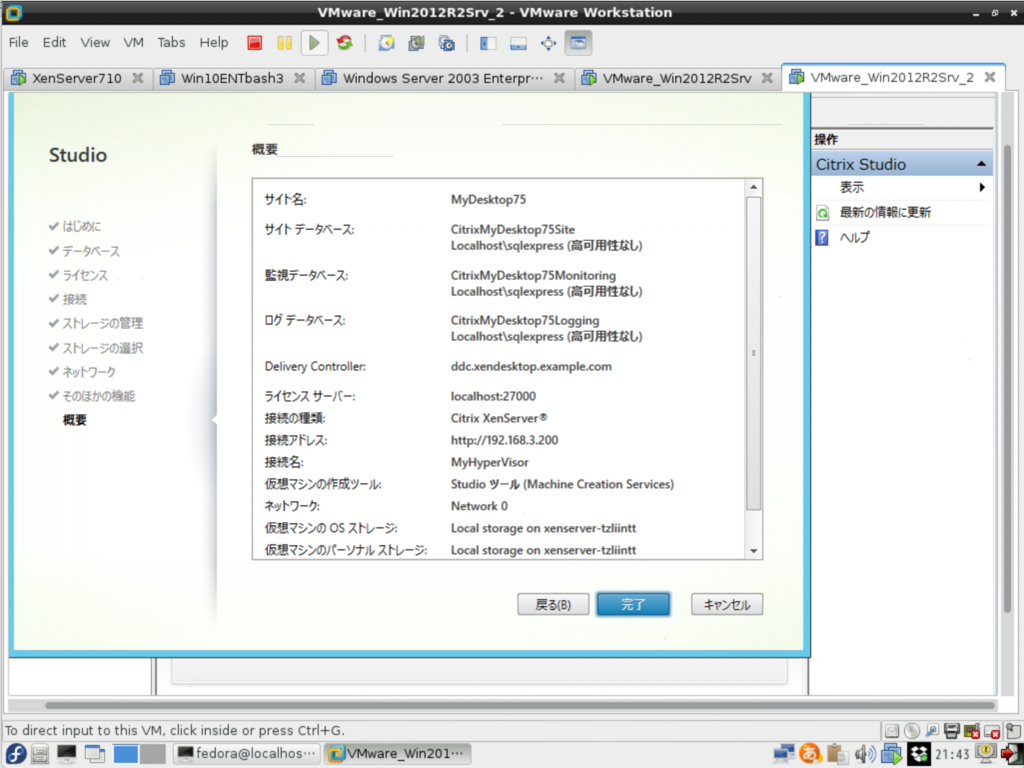Switch to the VMware_Win2012R2Srv tab
1024x768 pixels.
(677, 78)
